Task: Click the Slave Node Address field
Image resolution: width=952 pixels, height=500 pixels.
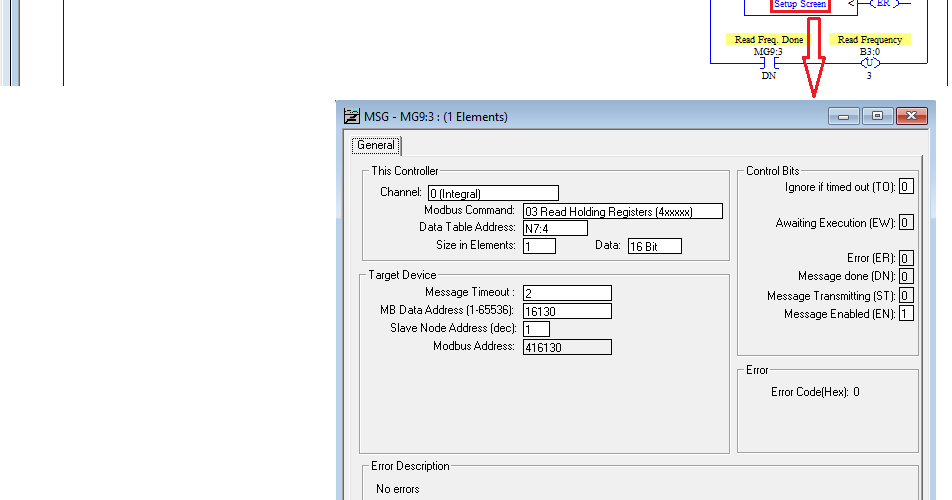Action: pos(536,329)
